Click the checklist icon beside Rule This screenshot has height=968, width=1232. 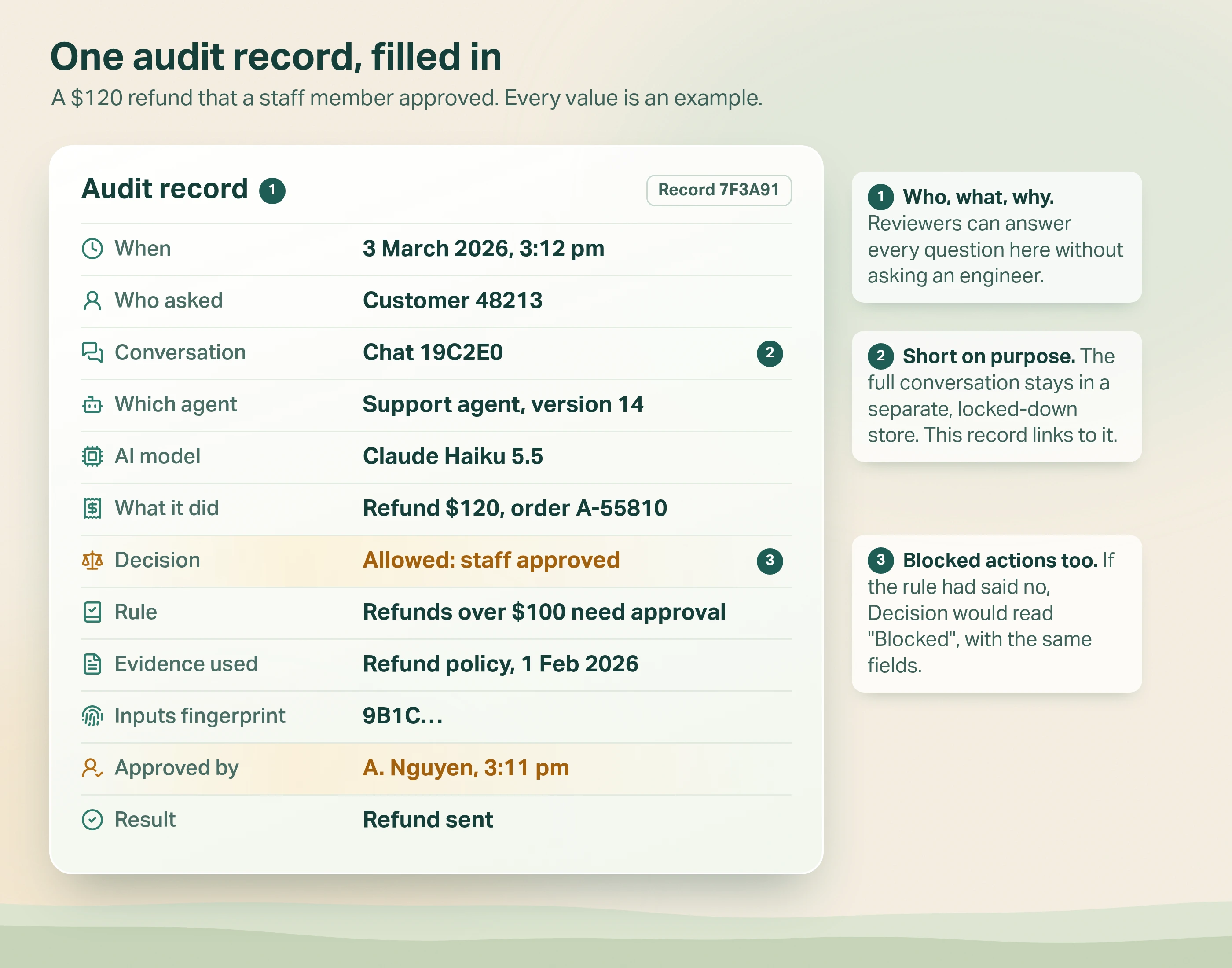[x=92, y=612]
